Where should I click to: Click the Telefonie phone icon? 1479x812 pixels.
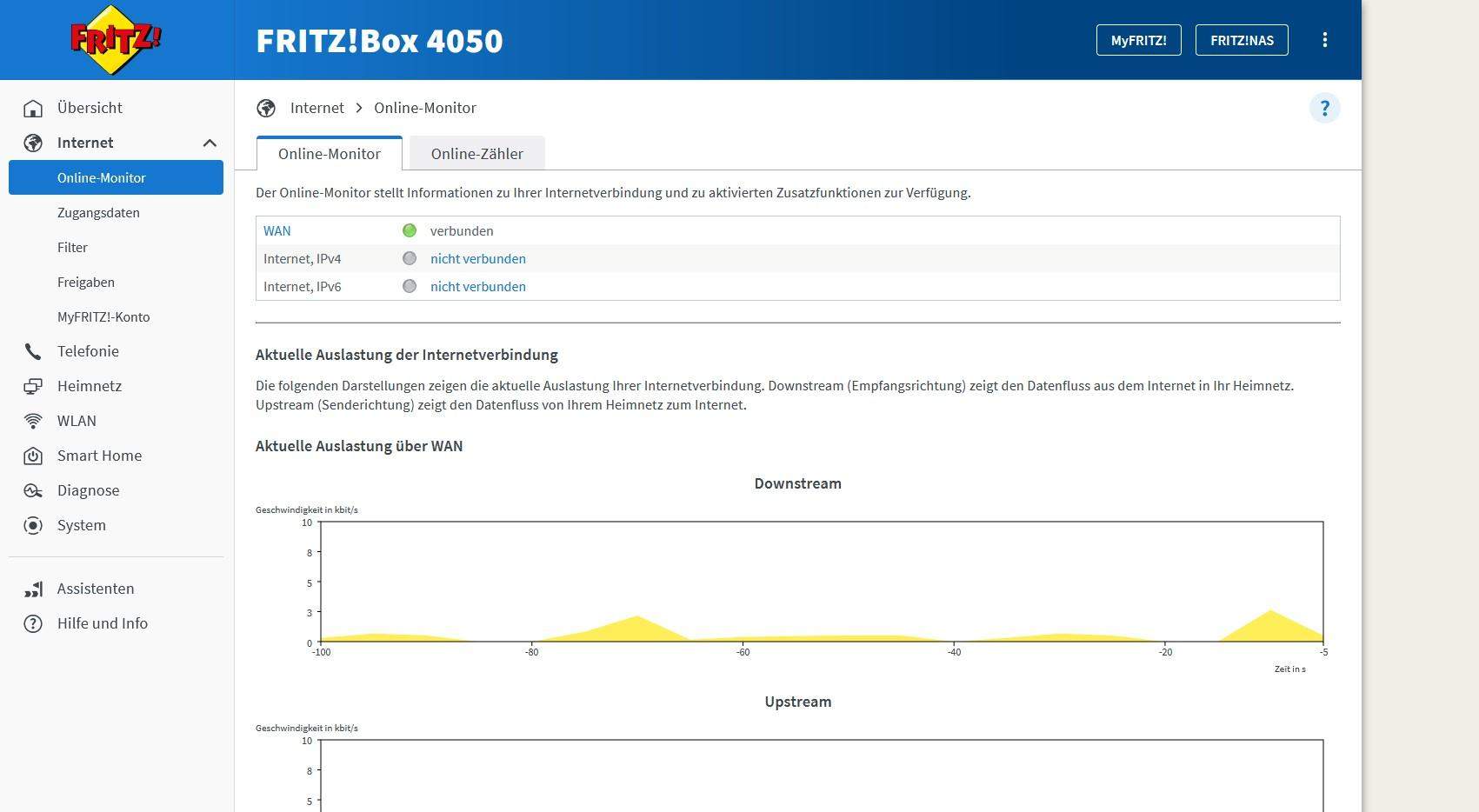(x=33, y=351)
